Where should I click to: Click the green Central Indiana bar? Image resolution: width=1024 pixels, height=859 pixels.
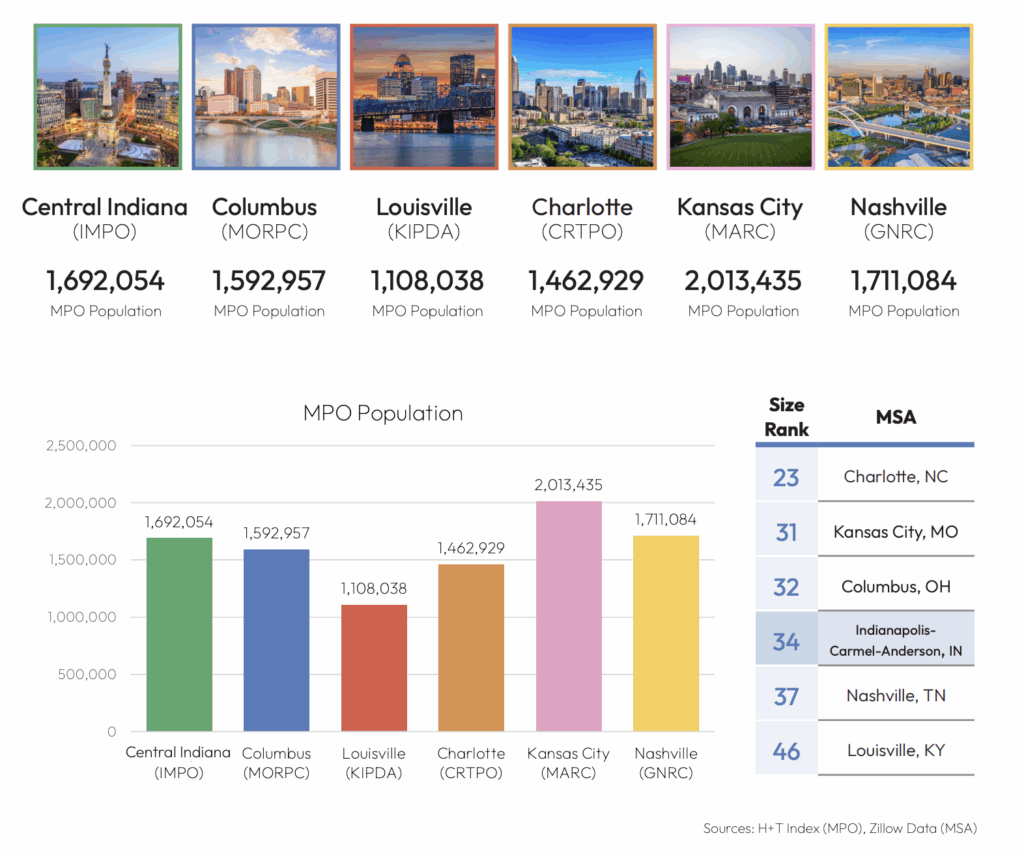point(179,634)
